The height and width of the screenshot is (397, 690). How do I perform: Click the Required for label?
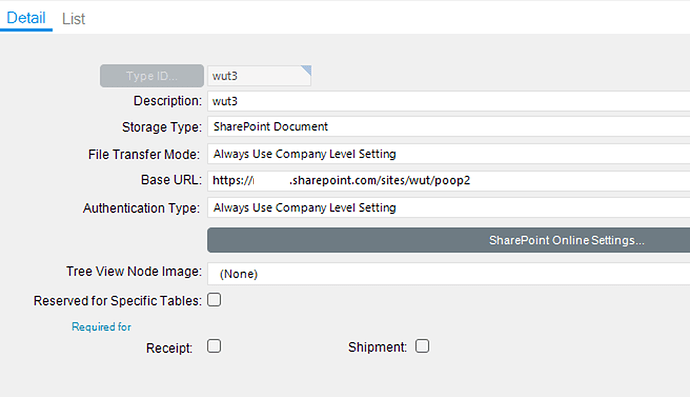point(101,327)
